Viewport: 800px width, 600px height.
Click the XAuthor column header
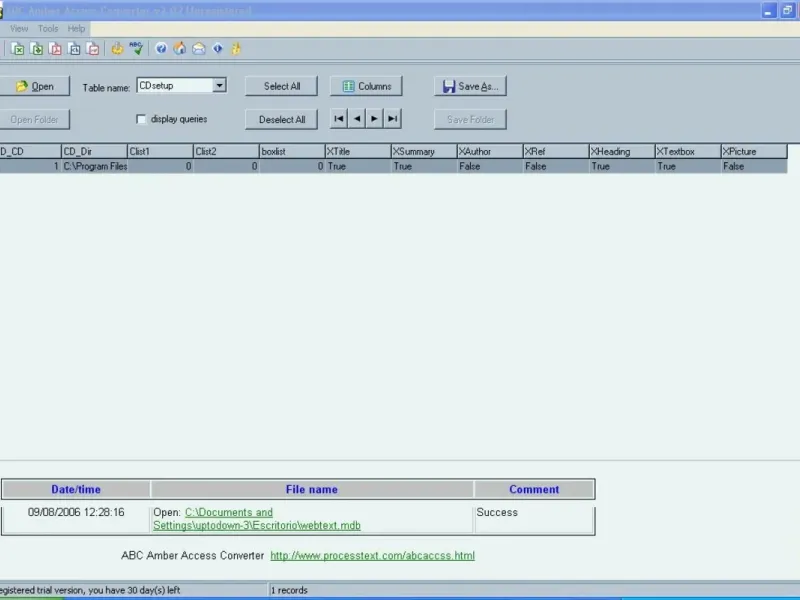(x=490, y=152)
